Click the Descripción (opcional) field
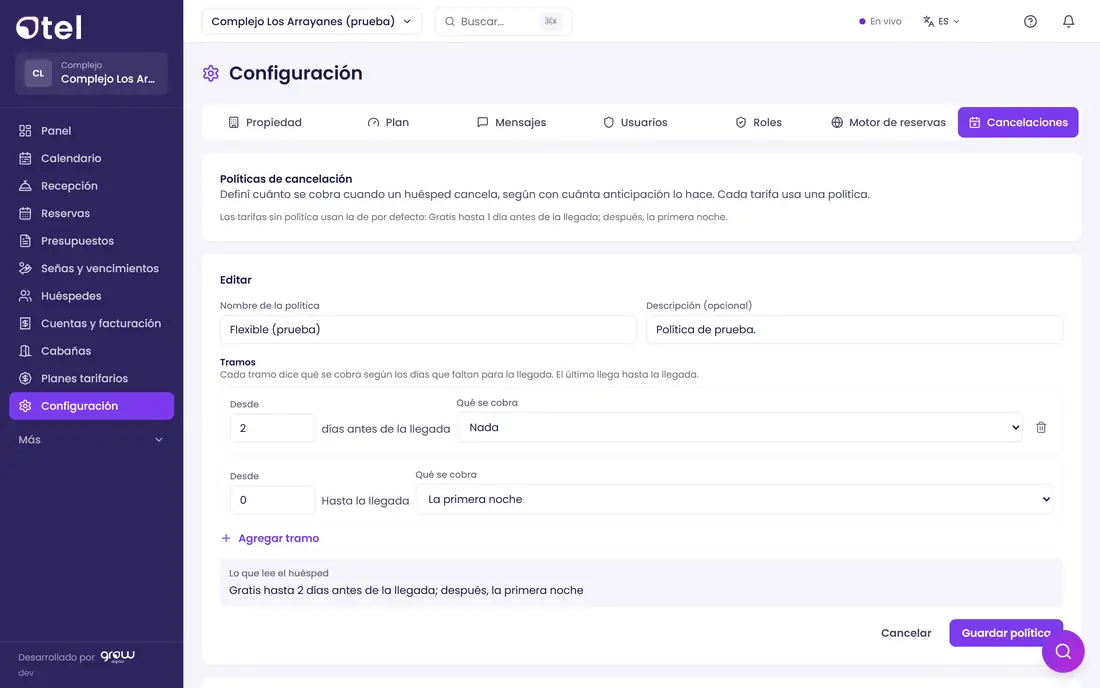 click(x=854, y=330)
